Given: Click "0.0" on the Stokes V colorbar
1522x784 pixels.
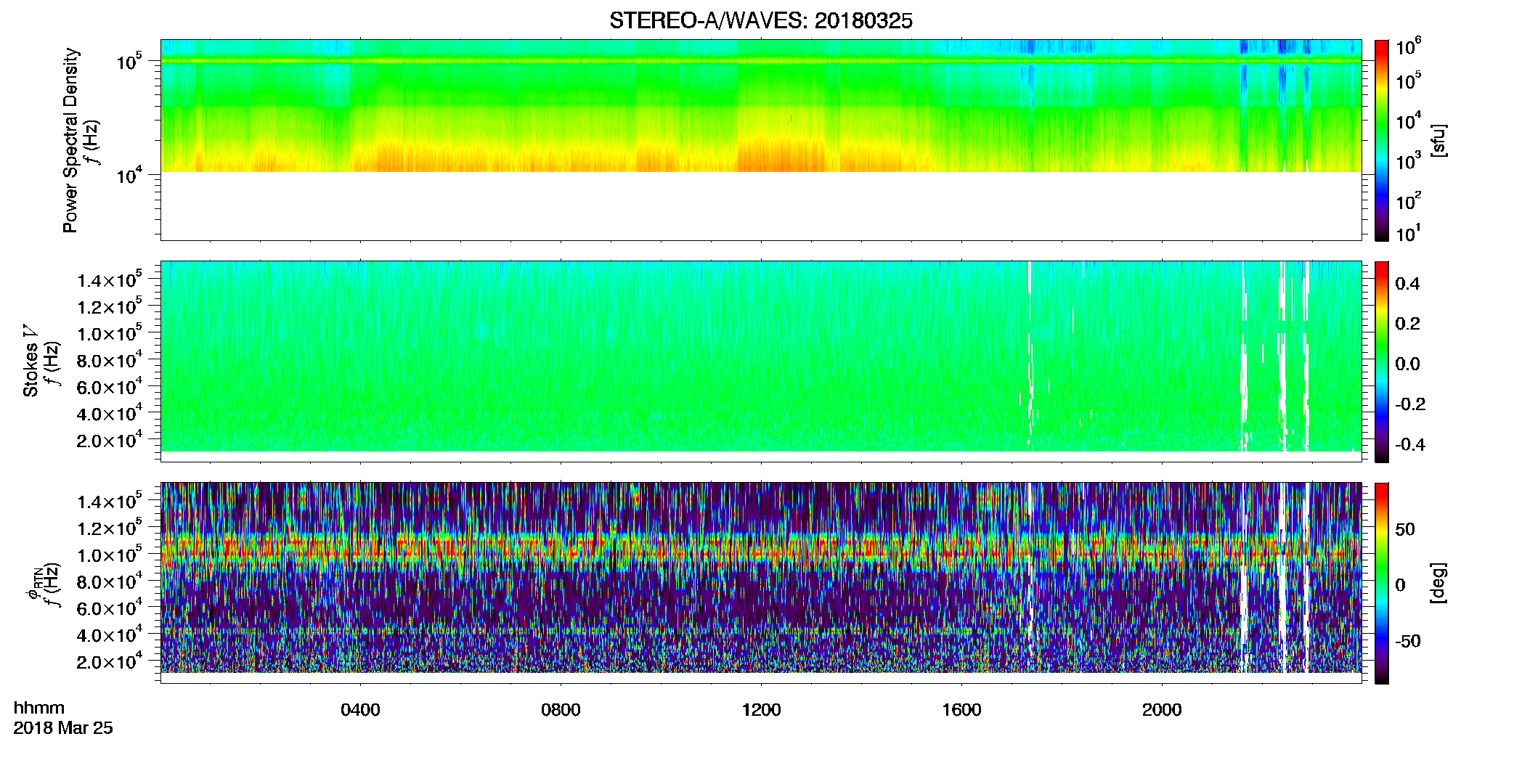Looking at the screenshot, I should (x=1407, y=364).
